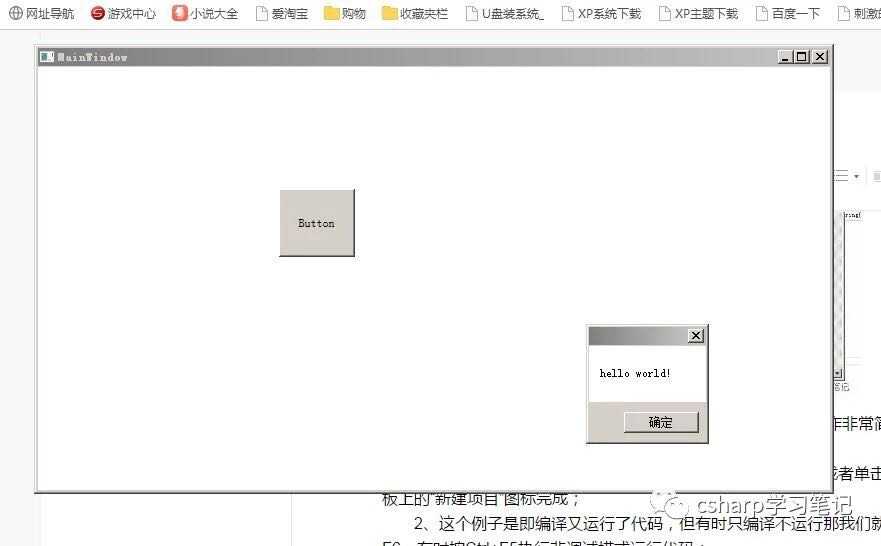Open the 收藏夹栏 bookmark folder
The height and width of the screenshot is (546, 881).
tap(415, 13)
